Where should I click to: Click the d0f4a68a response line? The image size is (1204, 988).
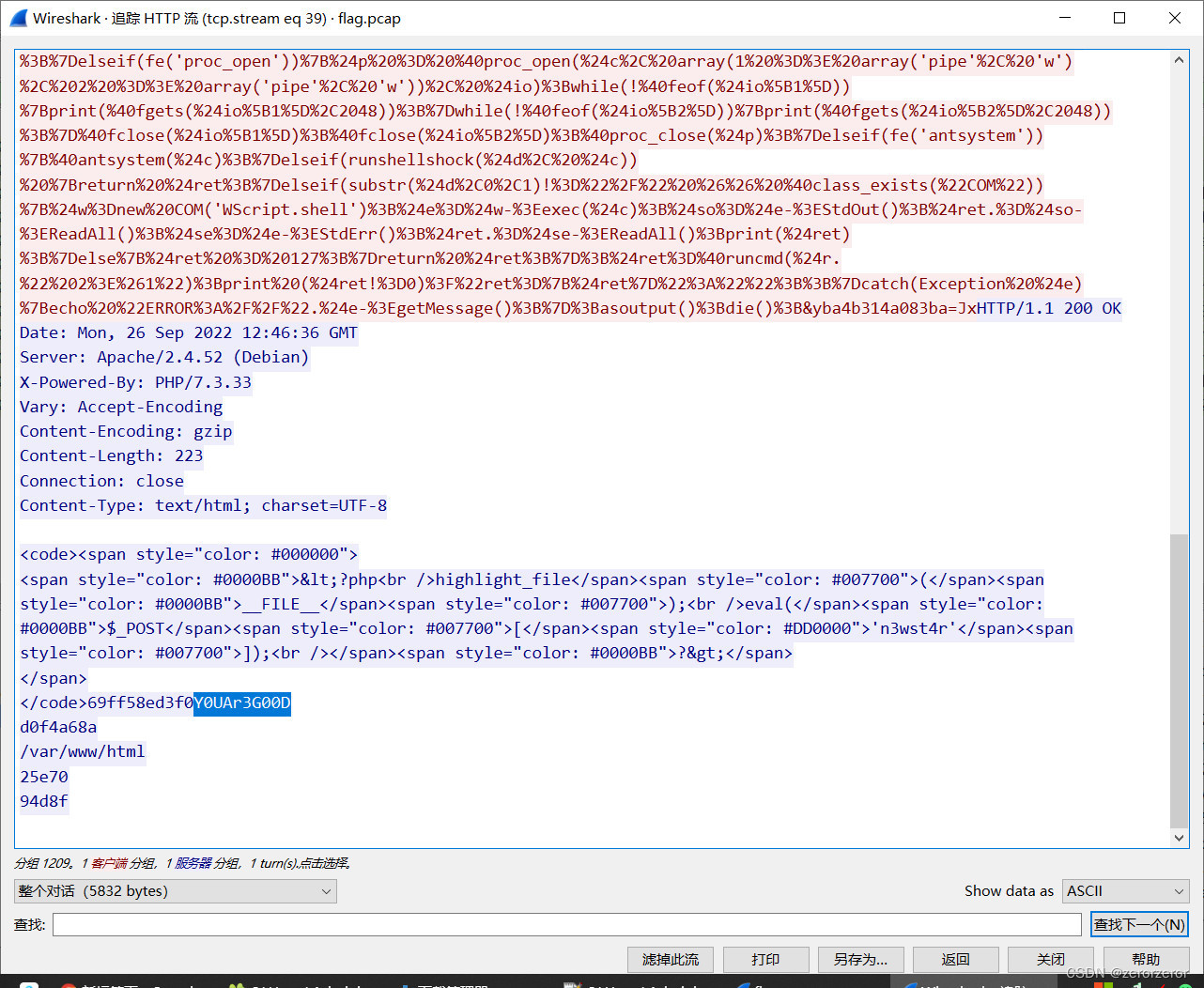tap(58, 727)
